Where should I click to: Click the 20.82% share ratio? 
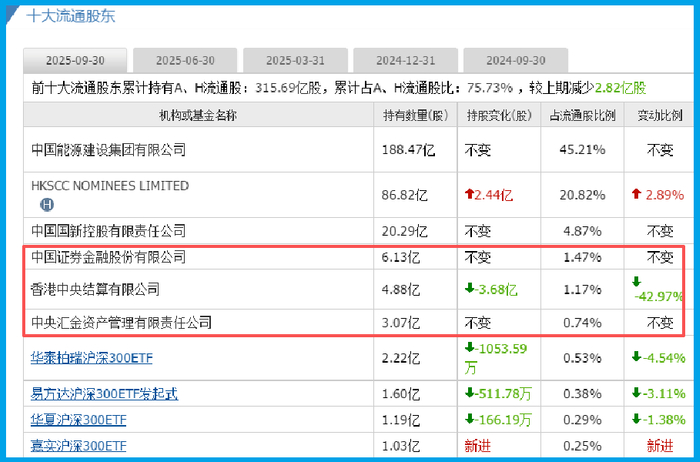[582, 195]
